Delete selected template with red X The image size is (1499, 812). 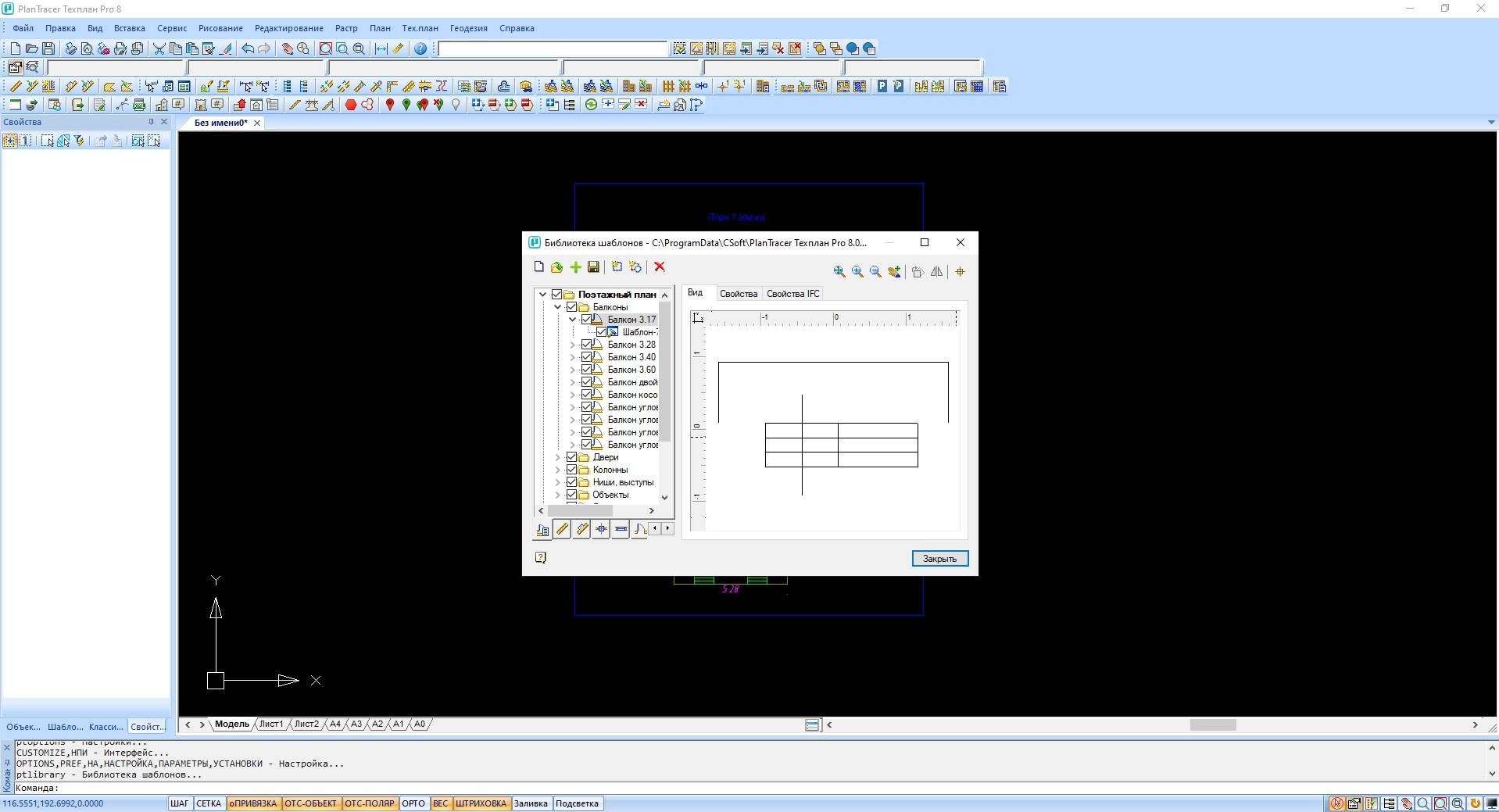pos(660,267)
